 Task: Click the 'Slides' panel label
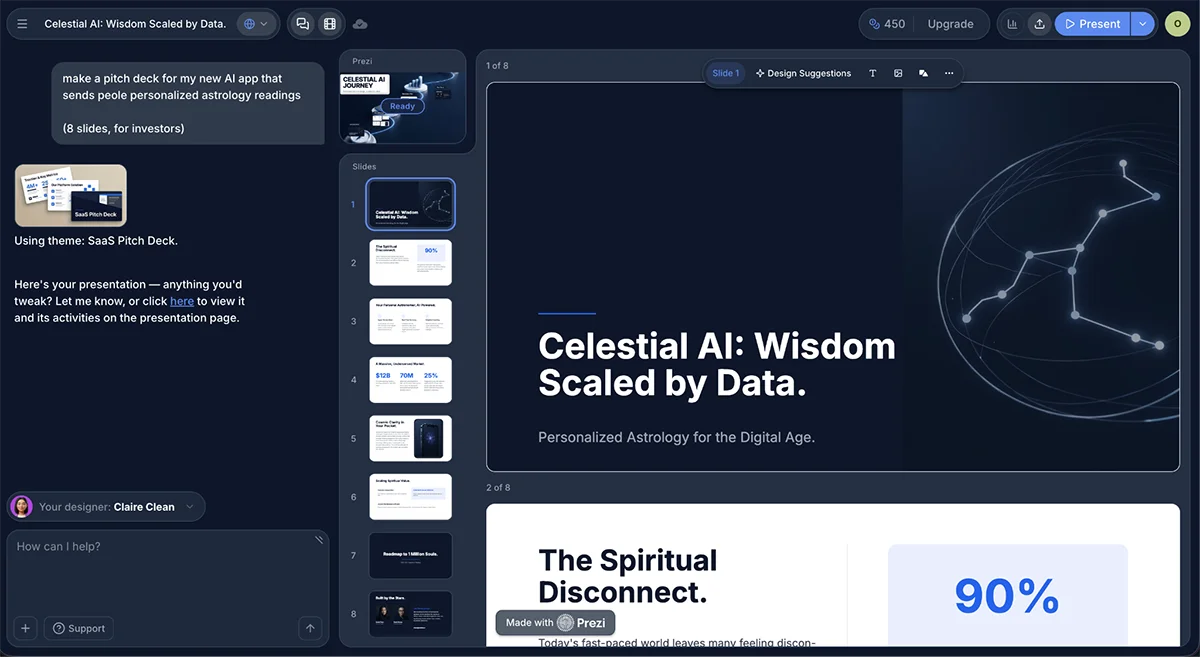point(364,167)
